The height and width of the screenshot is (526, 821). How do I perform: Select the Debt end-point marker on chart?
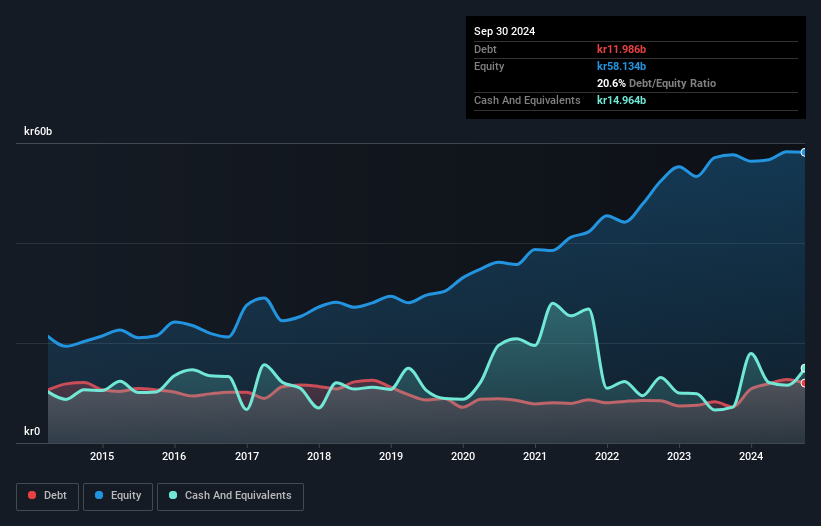coord(804,383)
